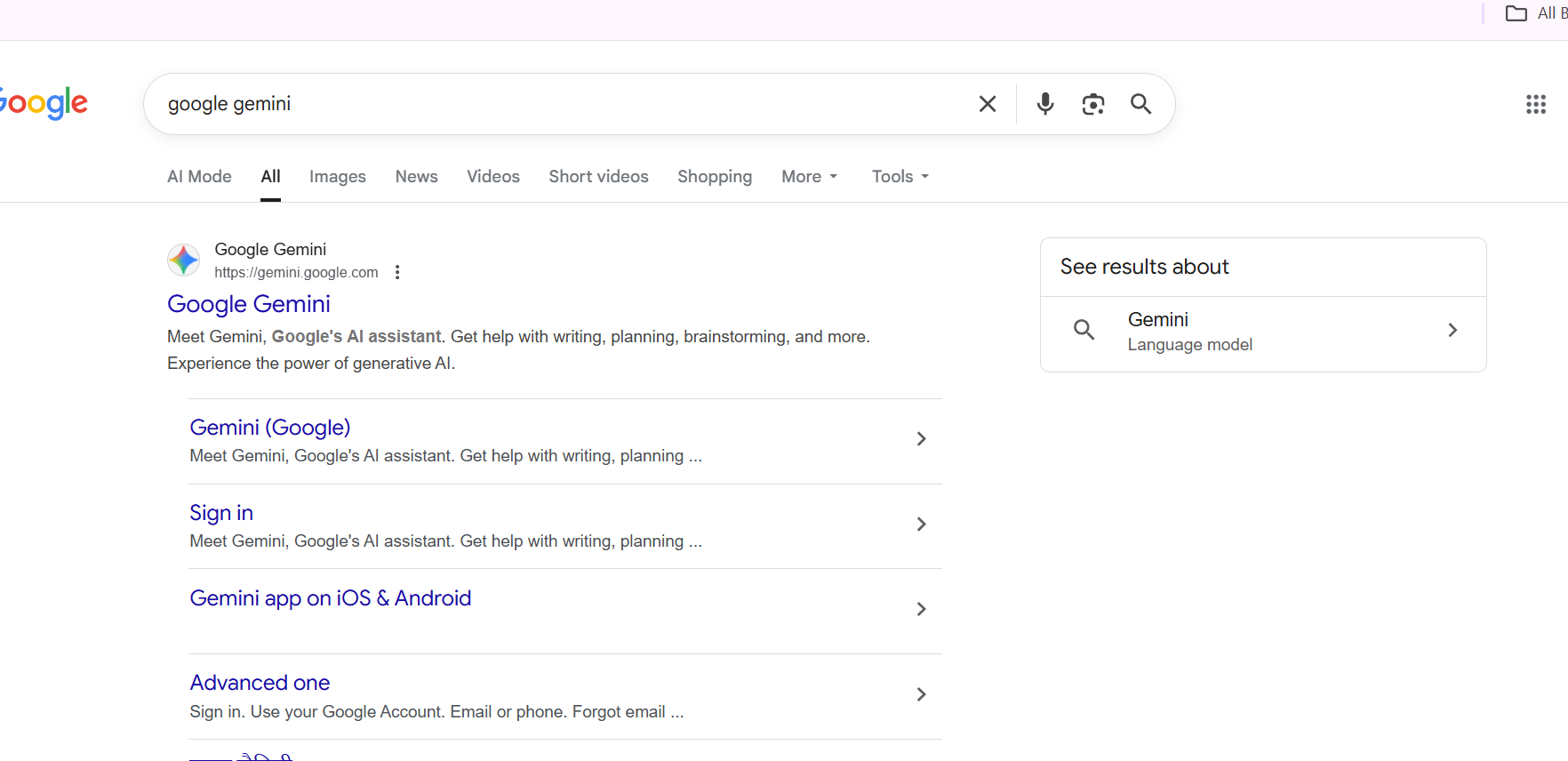Expand the More search filters dropdown

(809, 177)
